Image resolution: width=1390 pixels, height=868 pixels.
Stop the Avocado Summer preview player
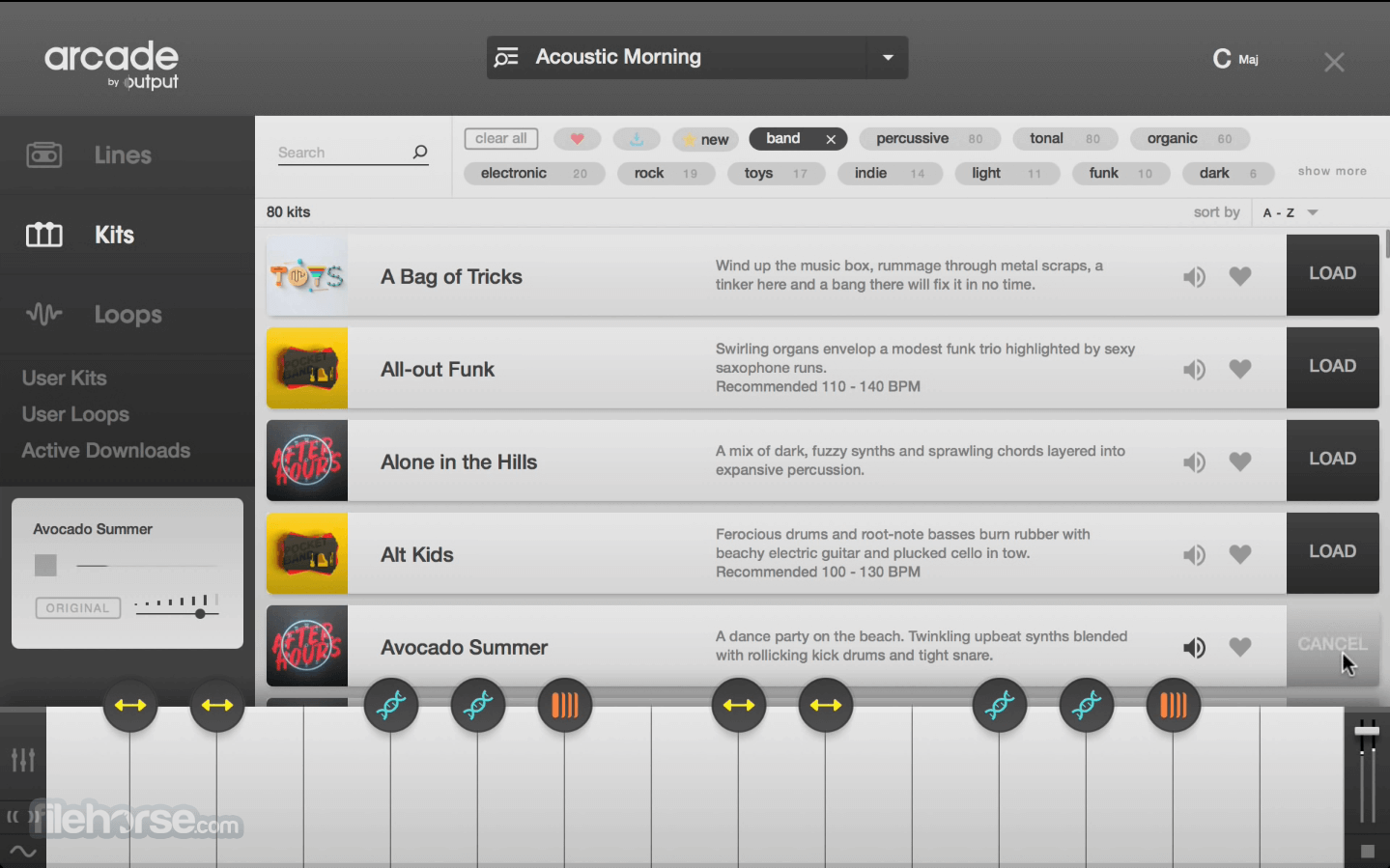[x=45, y=565]
